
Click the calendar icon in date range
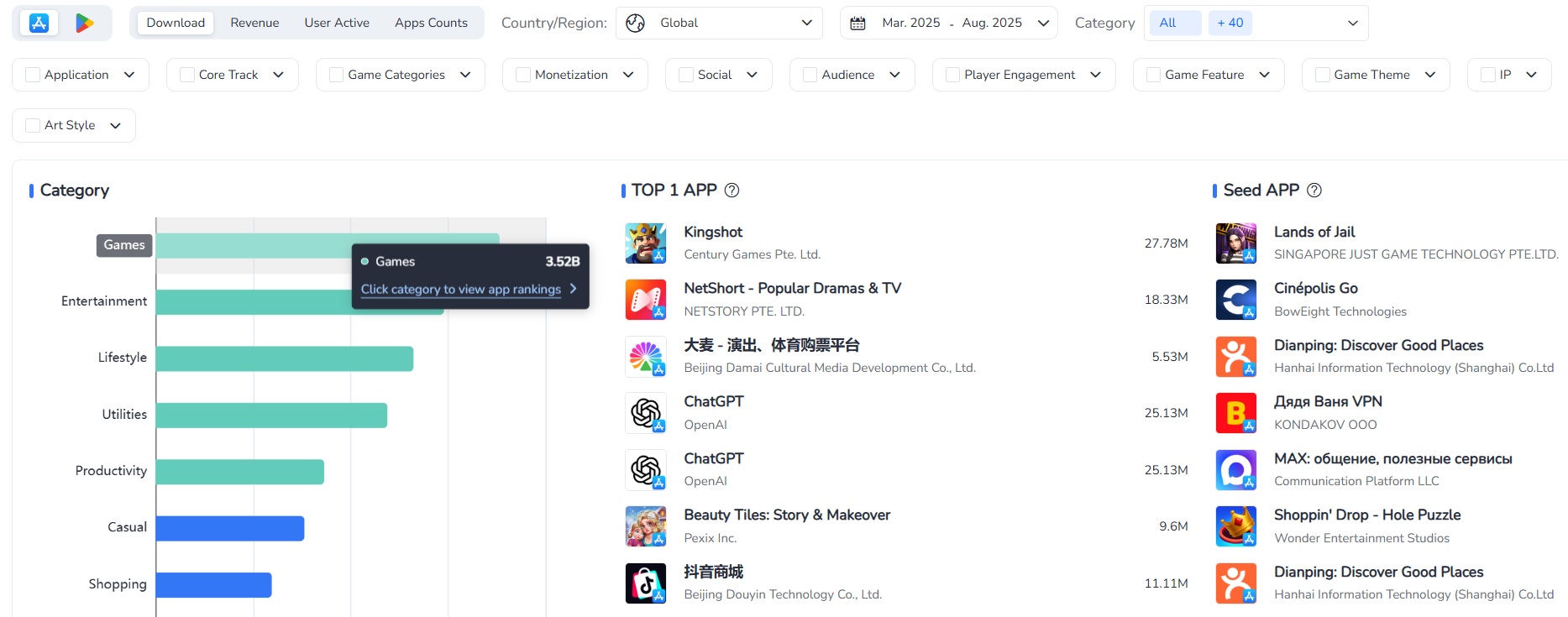[857, 24]
